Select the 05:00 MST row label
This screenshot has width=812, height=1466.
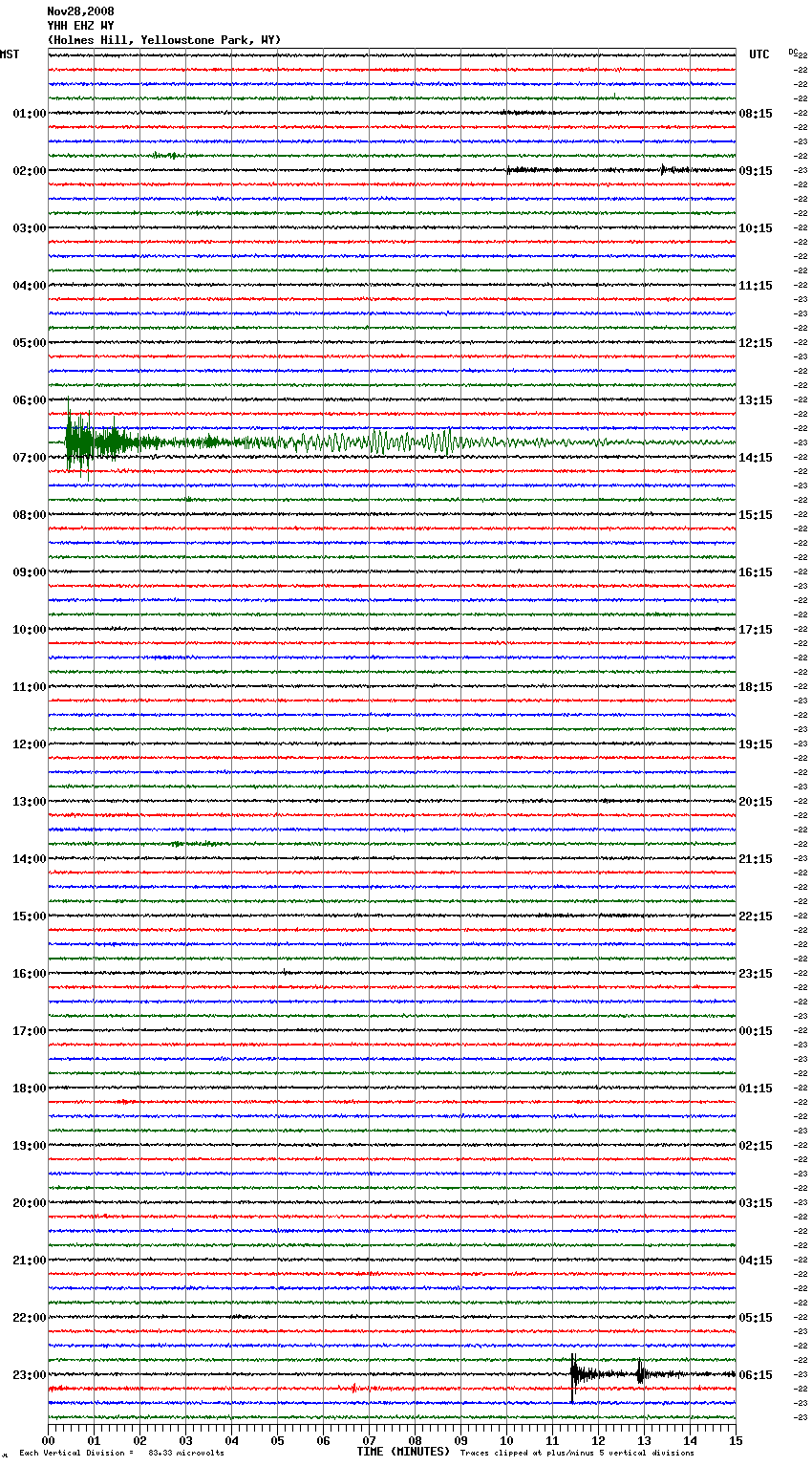tap(30, 343)
